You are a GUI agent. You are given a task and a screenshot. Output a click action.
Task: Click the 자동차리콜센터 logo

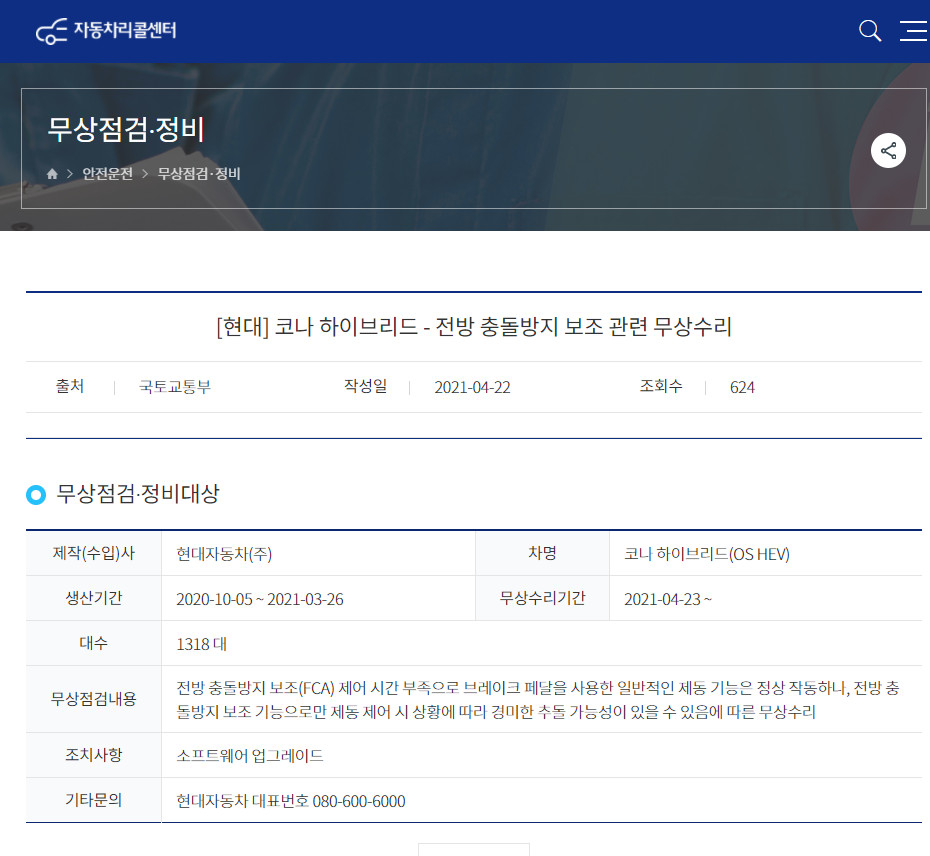click(x=106, y=30)
